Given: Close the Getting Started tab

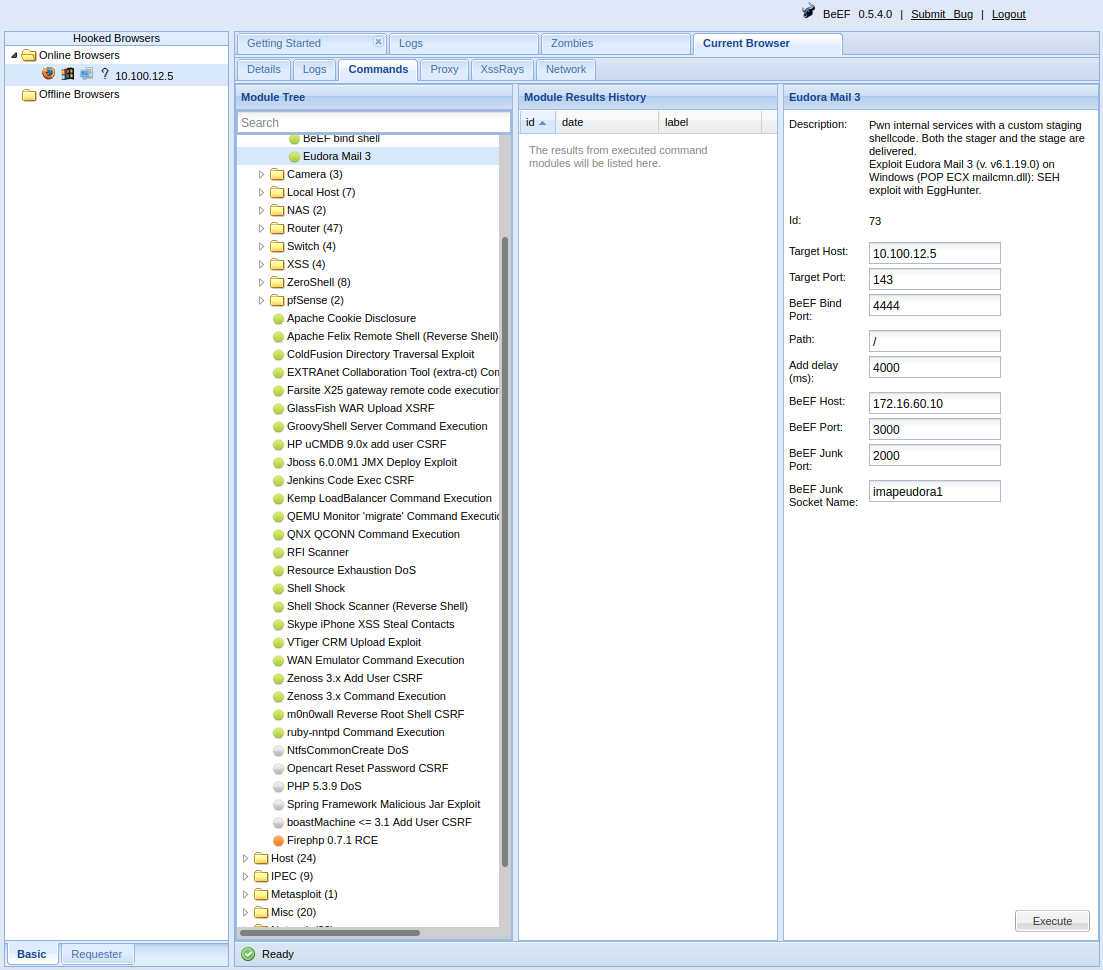Looking at the screenshot, I should pyautogui.click(x=378, y=42).
